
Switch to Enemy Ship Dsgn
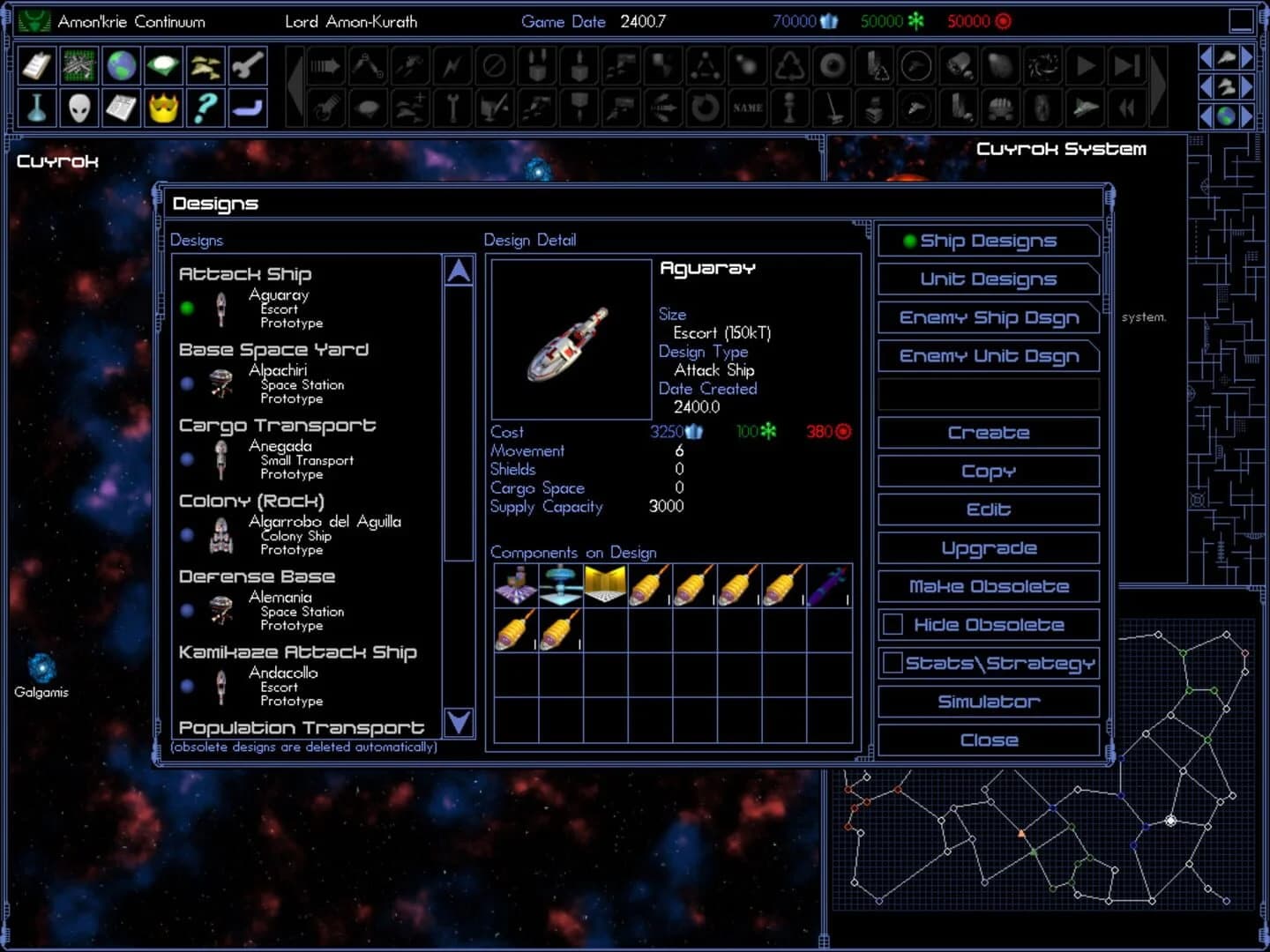click(988, 317)
